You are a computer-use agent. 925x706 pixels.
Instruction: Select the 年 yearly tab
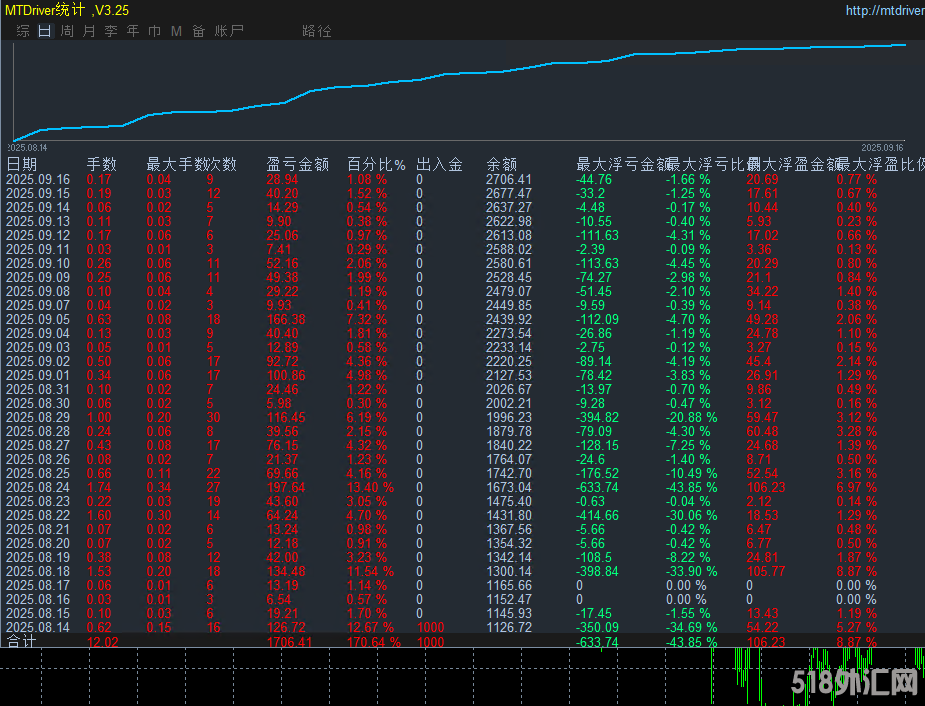133,31
